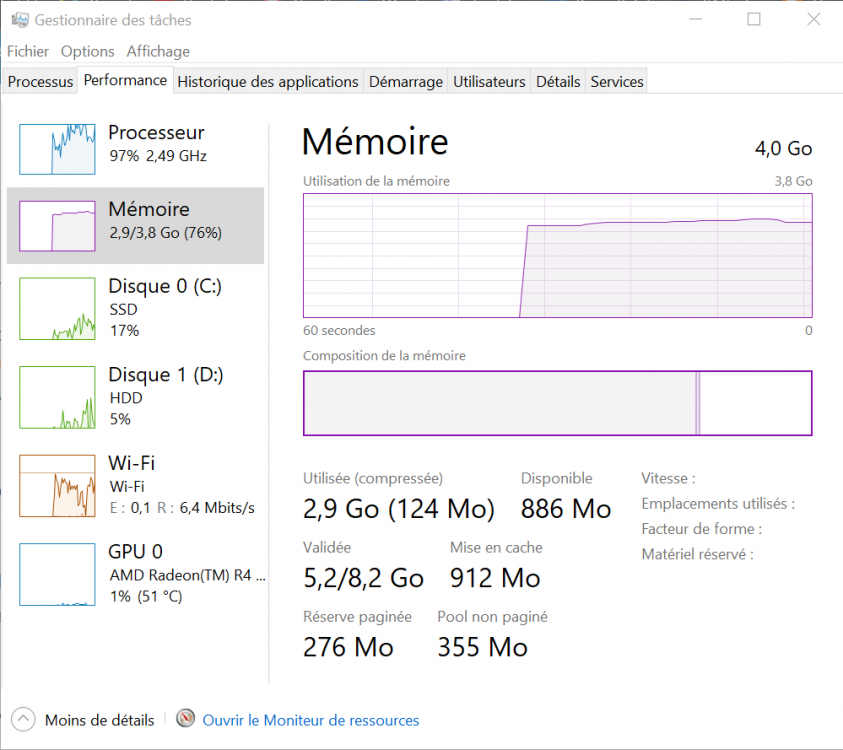Screen dimensions: 843x750
Task: Show GPU 0 AMD Radeon graph
Action: pos(58,574)
